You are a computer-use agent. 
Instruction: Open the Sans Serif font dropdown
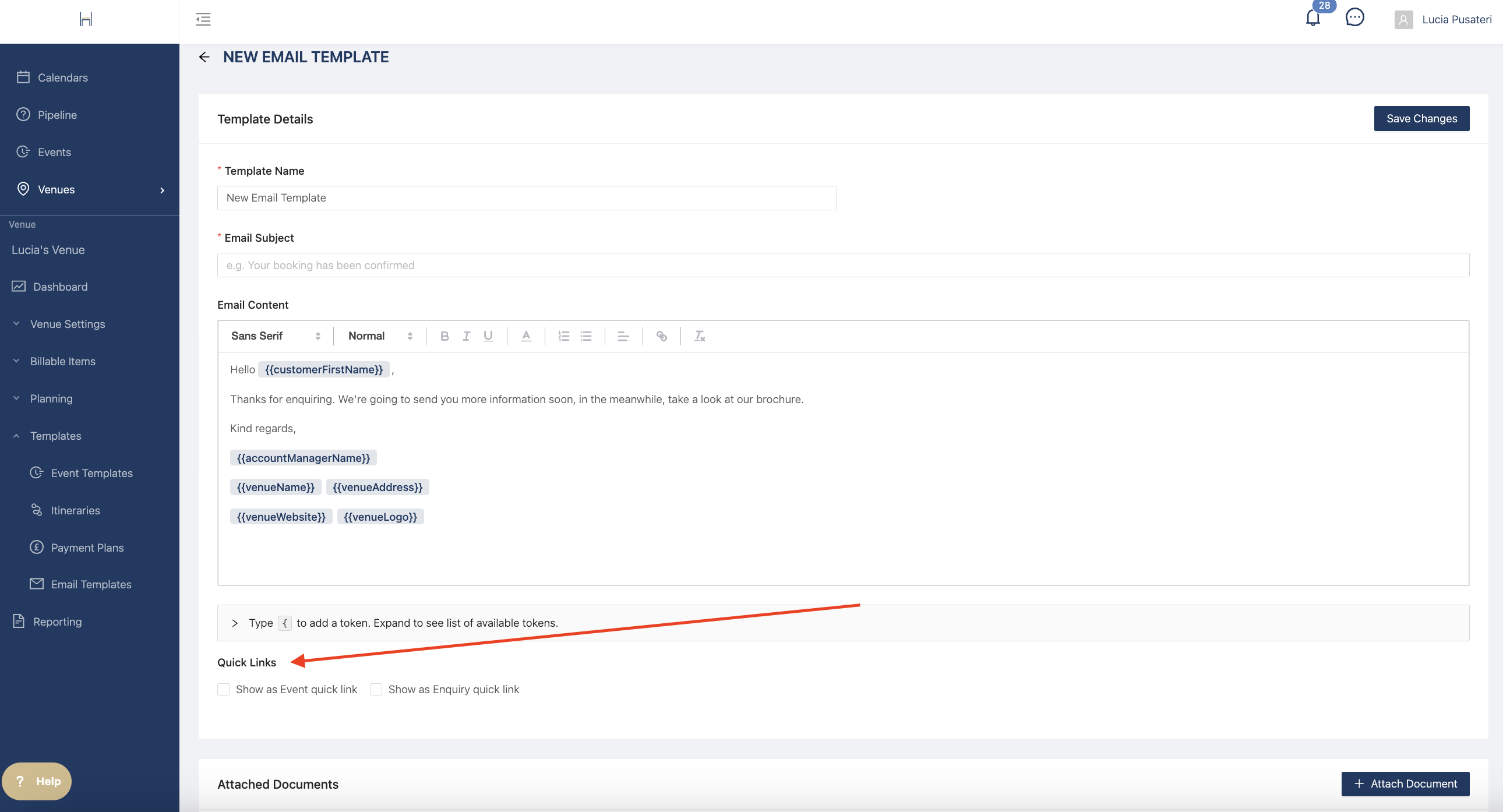tap(276, 336)
